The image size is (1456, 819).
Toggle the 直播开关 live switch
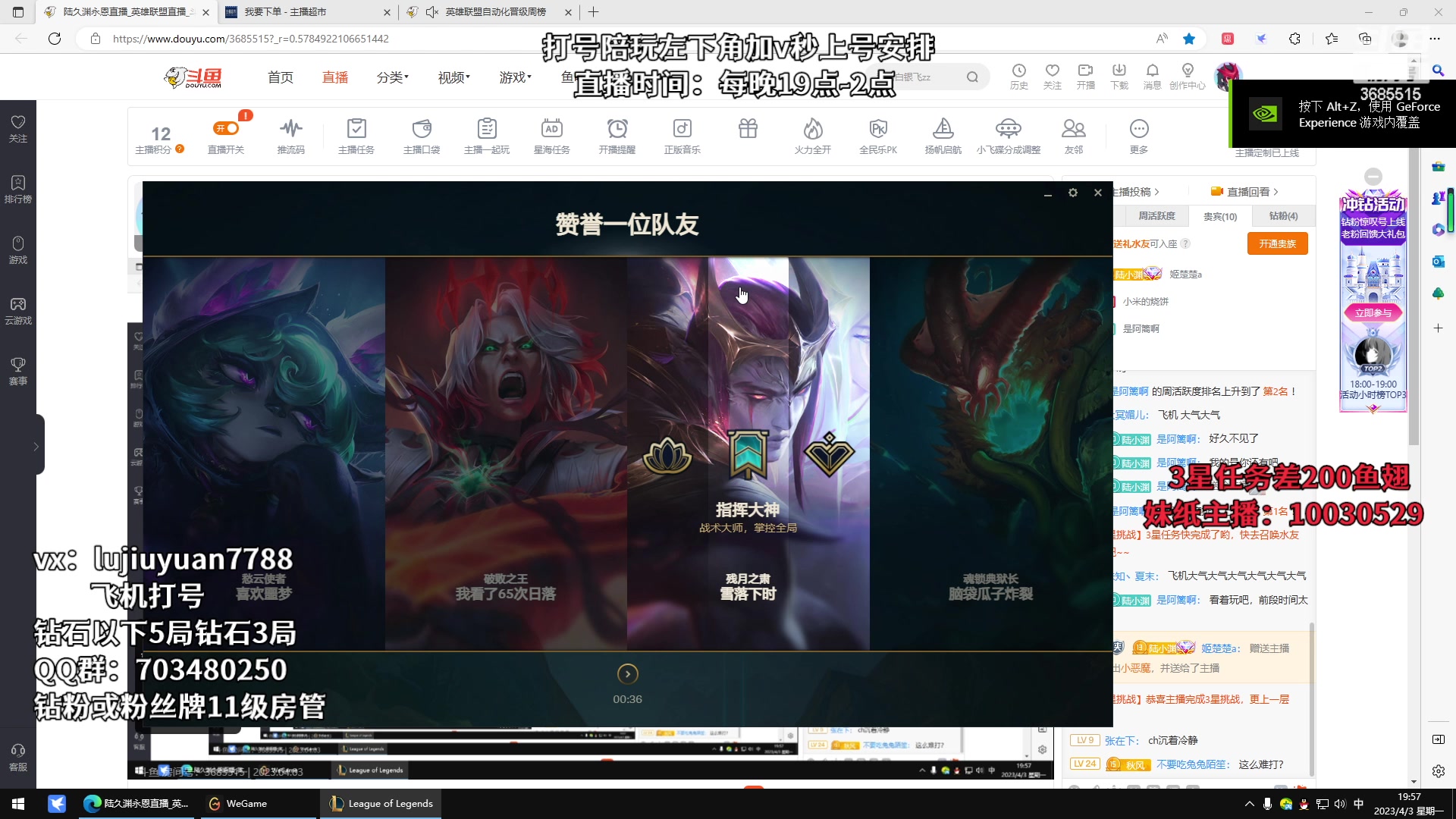point(226,129)
